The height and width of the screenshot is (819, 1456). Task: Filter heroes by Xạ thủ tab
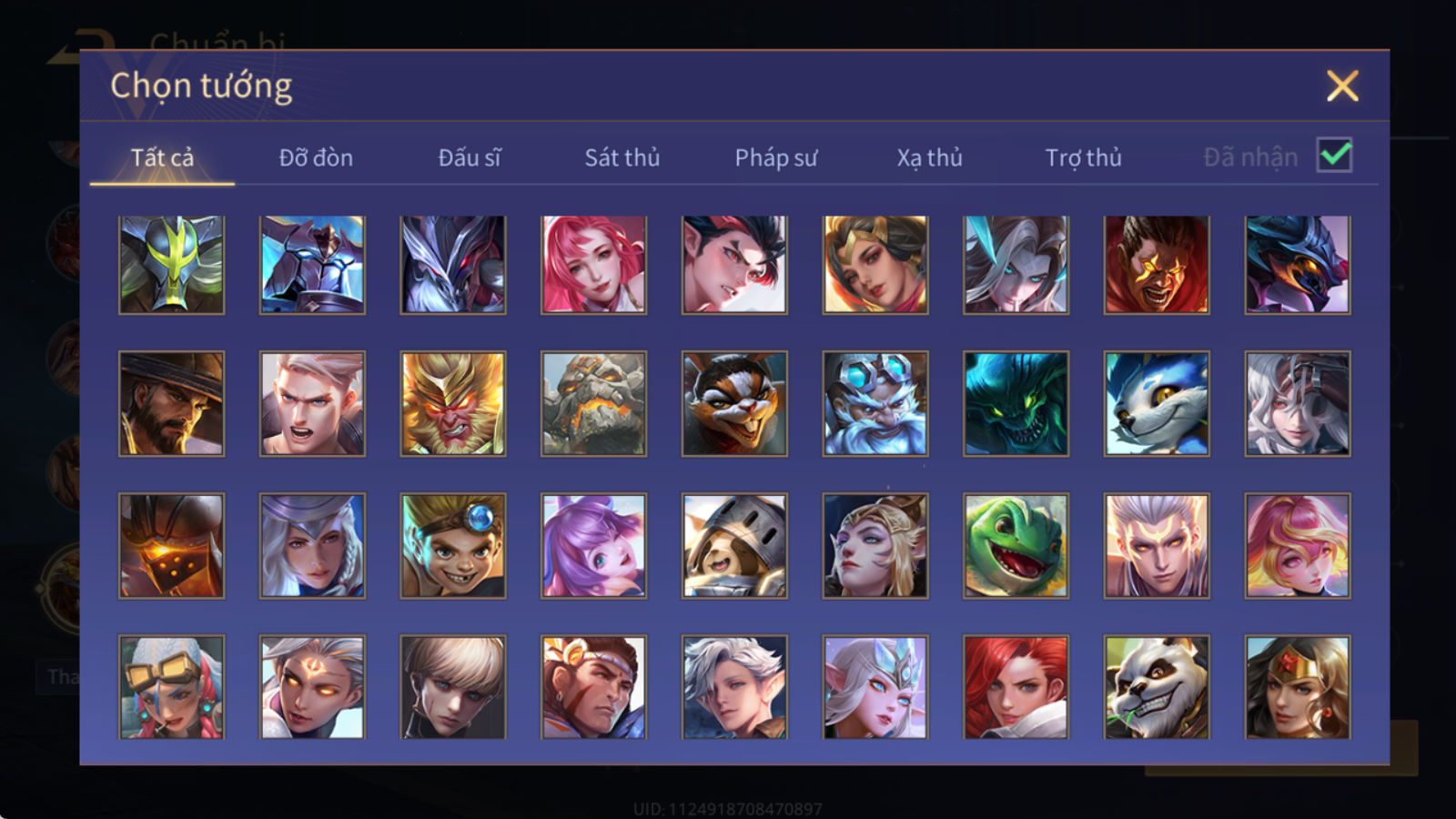[x=929, y=157]
